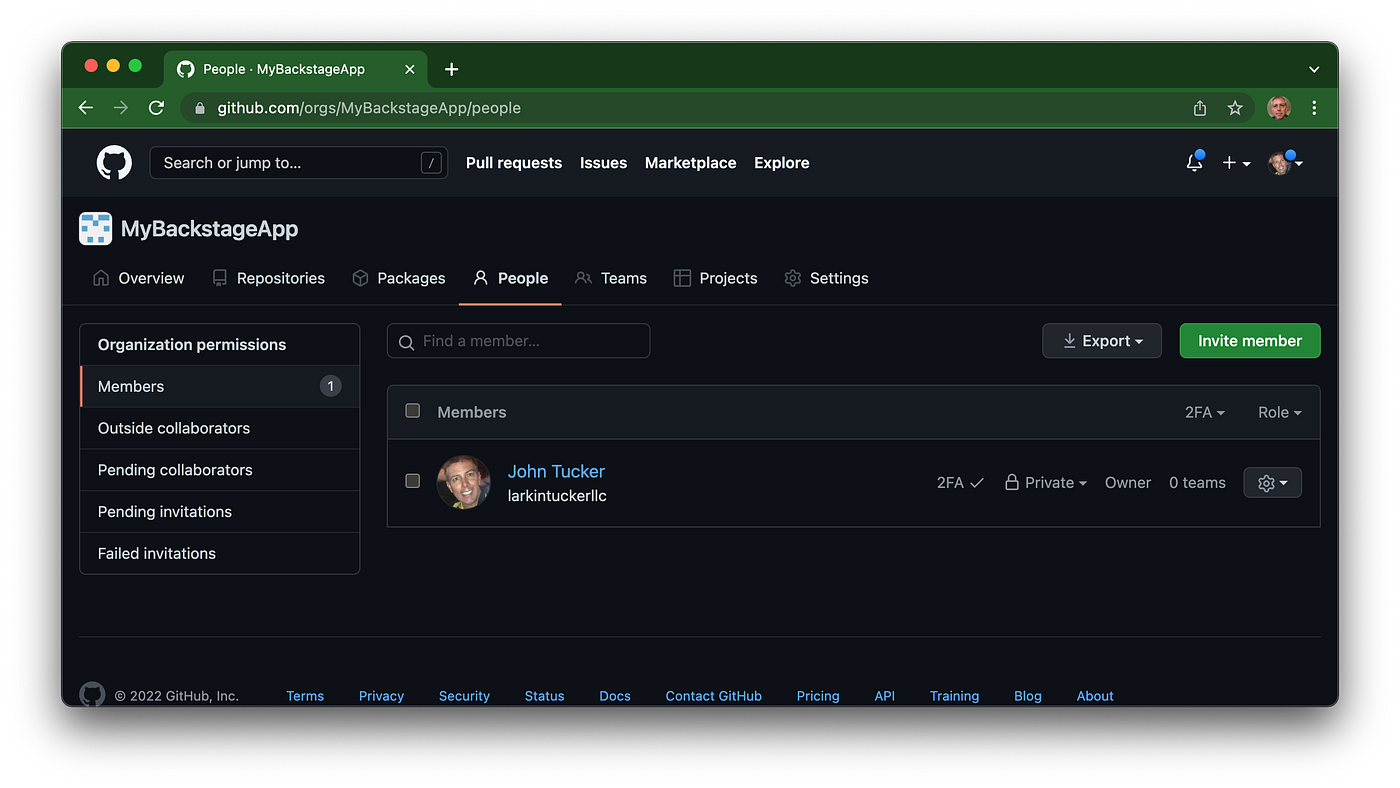Go to the Packages tab

tap(399, 278)
